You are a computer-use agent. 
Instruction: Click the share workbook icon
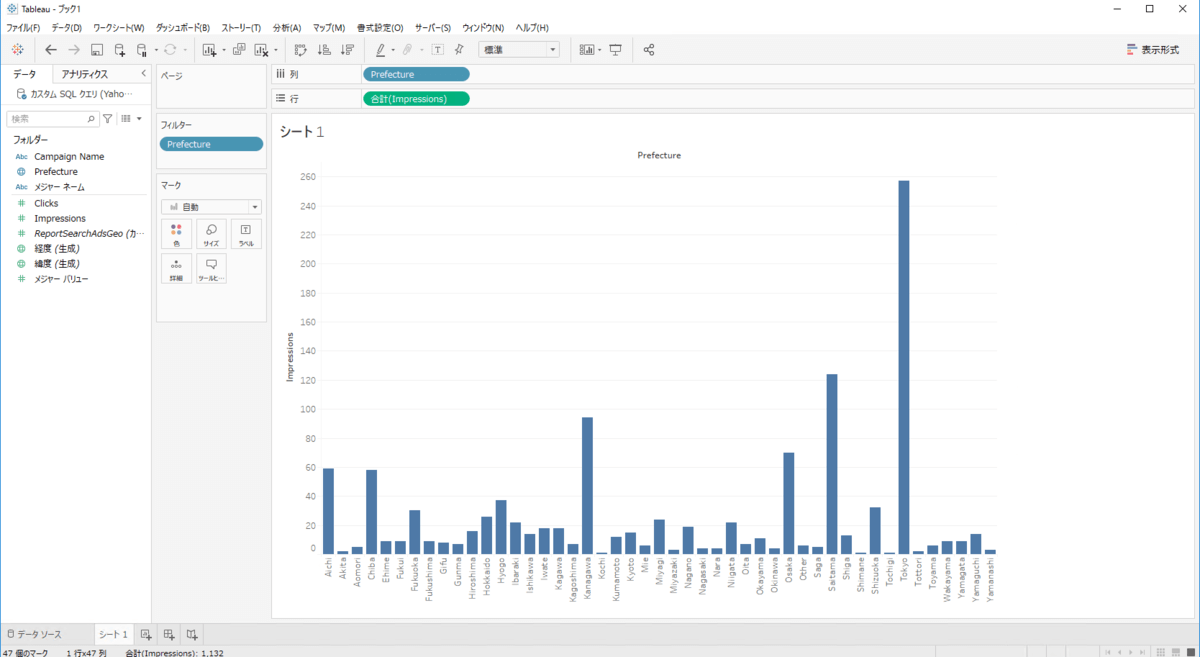click(x=649, y=49)
